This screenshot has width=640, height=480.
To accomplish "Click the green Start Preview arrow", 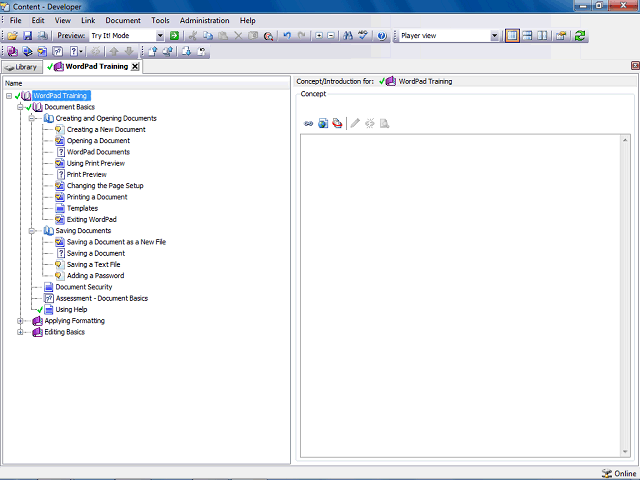I will click(174, 36).
